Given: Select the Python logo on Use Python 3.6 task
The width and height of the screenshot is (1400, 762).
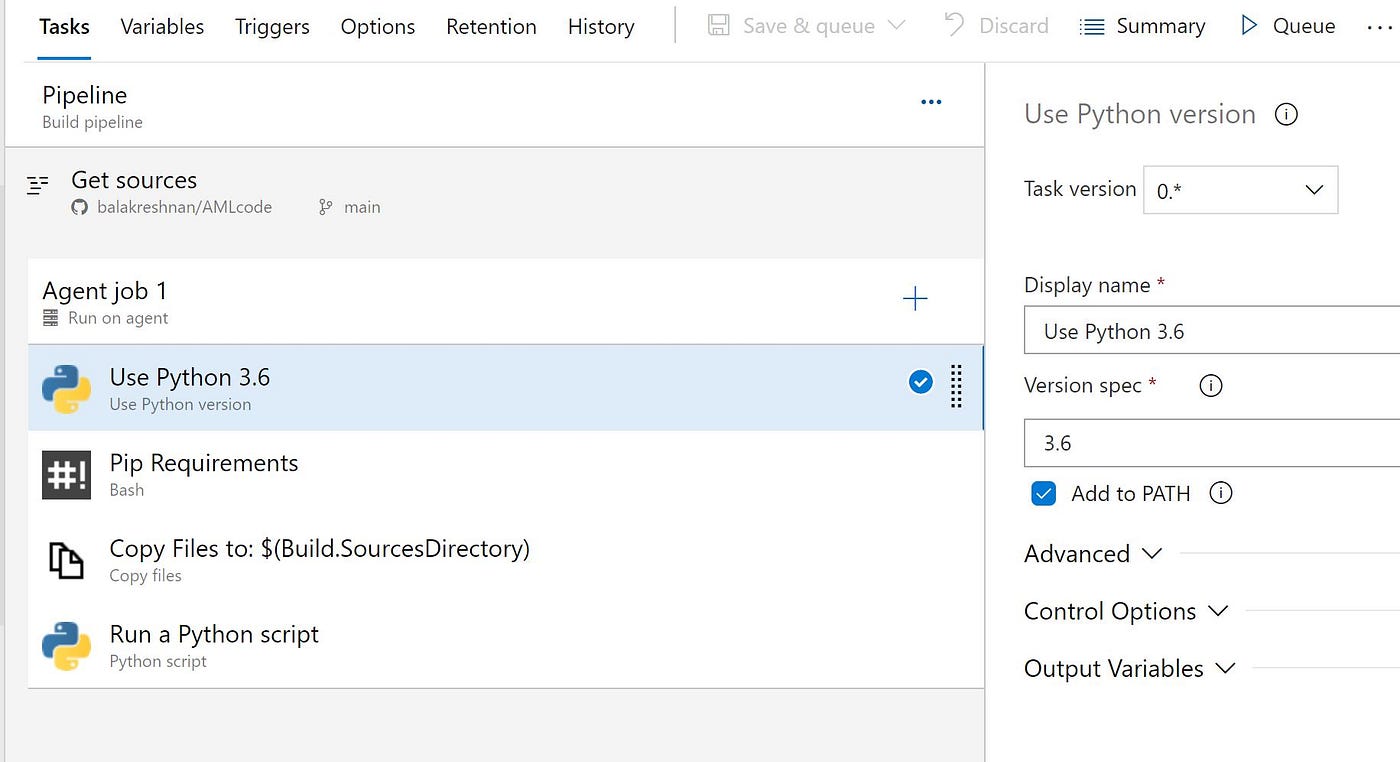Looking at the screenshot, I should tap(66, 389).
